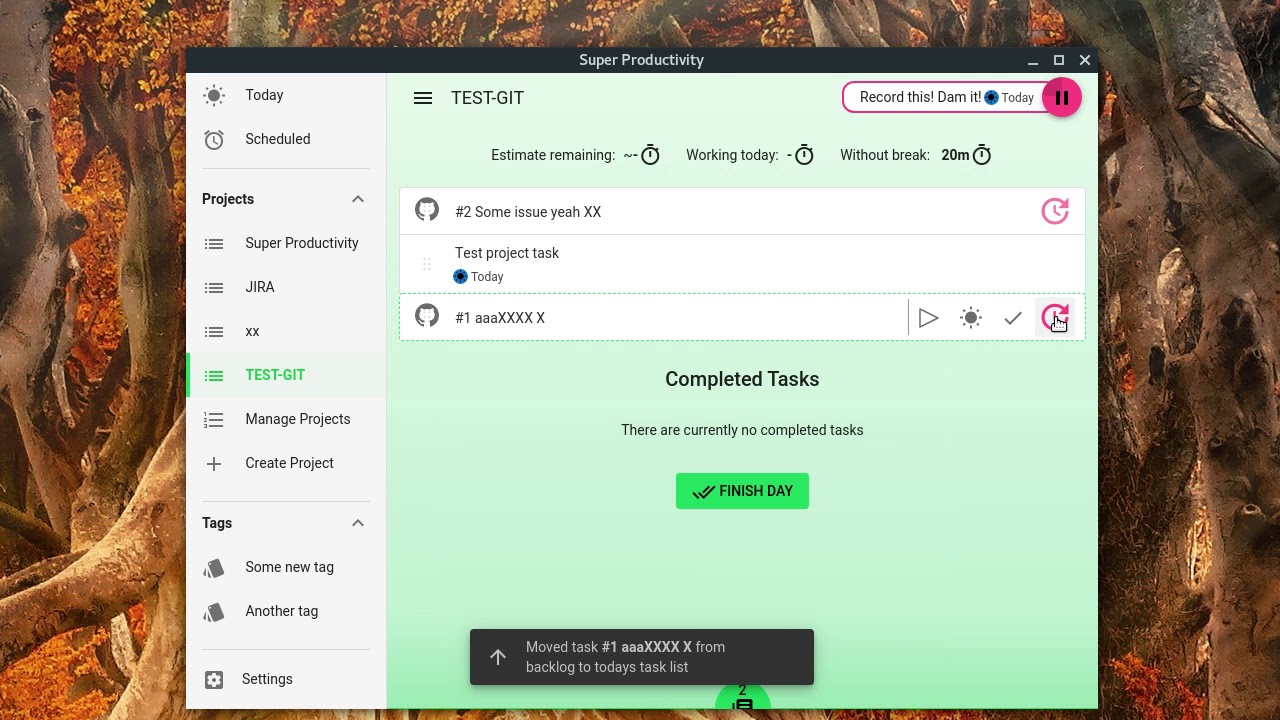
Task: Click the Record this! Dam it! current task
Action: coord(945,98)
